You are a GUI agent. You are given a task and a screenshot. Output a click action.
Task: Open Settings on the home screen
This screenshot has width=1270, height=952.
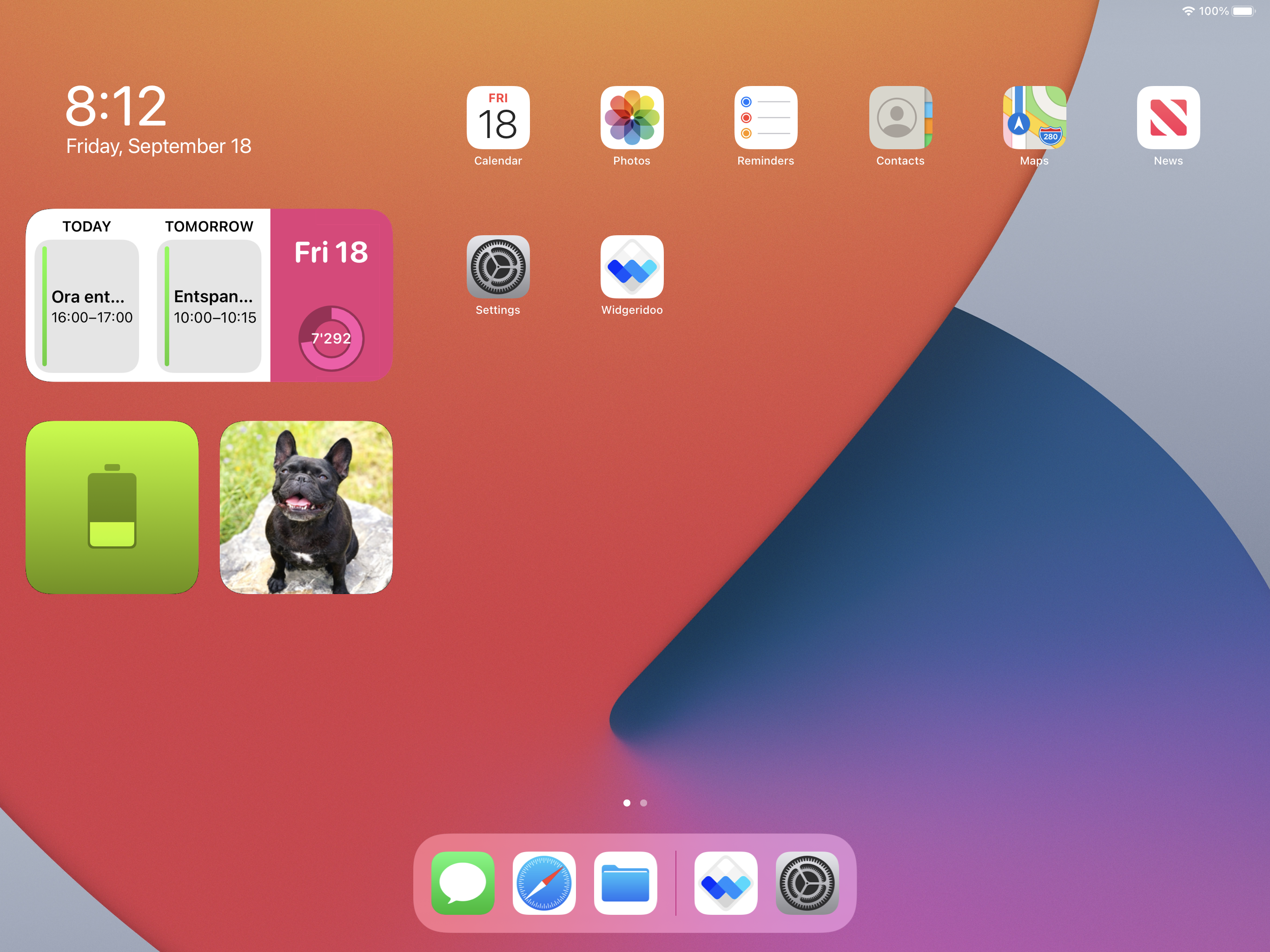point(498,267)
